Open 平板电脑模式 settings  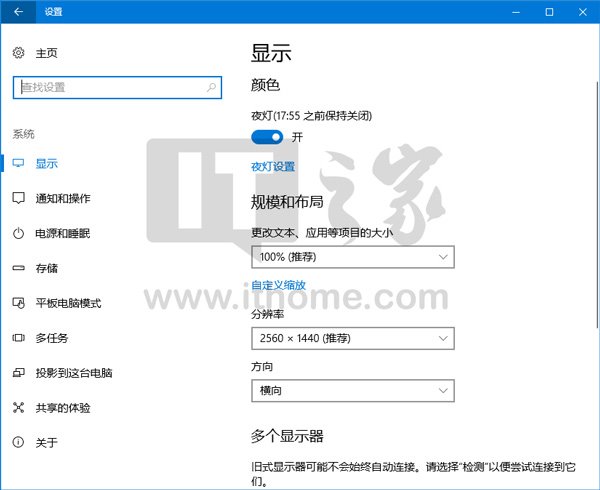pos(68,303)
